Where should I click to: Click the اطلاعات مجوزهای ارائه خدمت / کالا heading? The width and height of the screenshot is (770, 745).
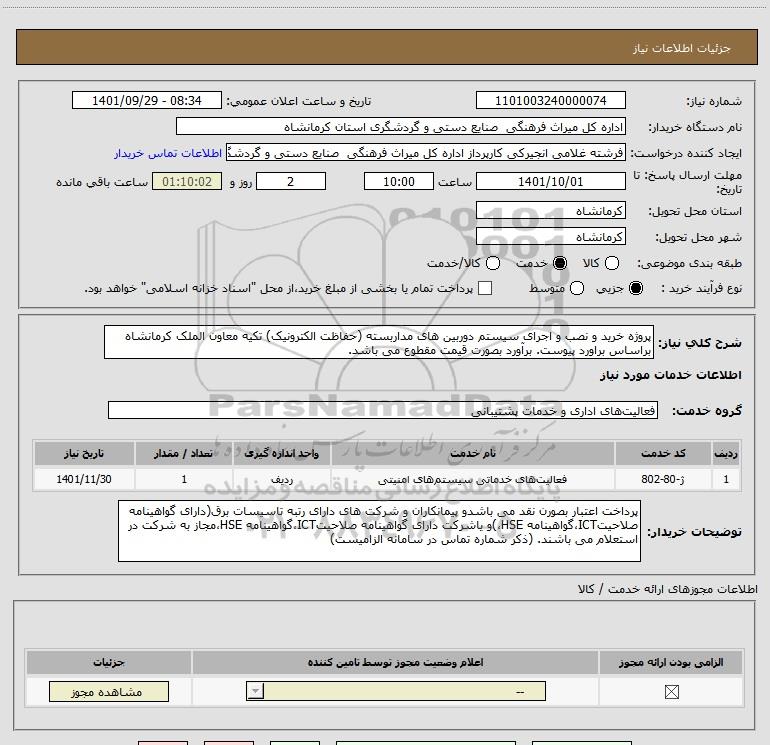[667, 589]
